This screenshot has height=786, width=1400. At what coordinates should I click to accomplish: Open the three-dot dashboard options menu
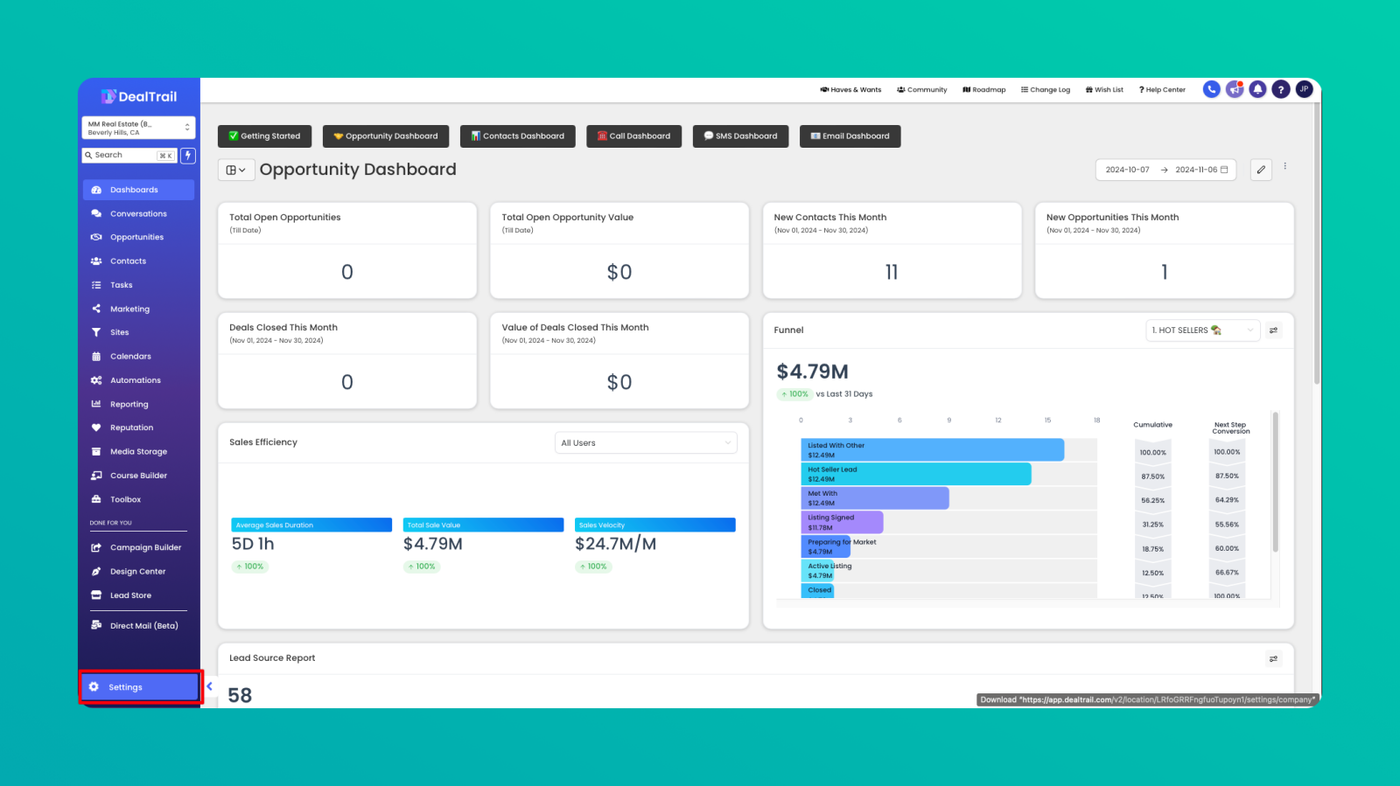tap(1285, 168)
